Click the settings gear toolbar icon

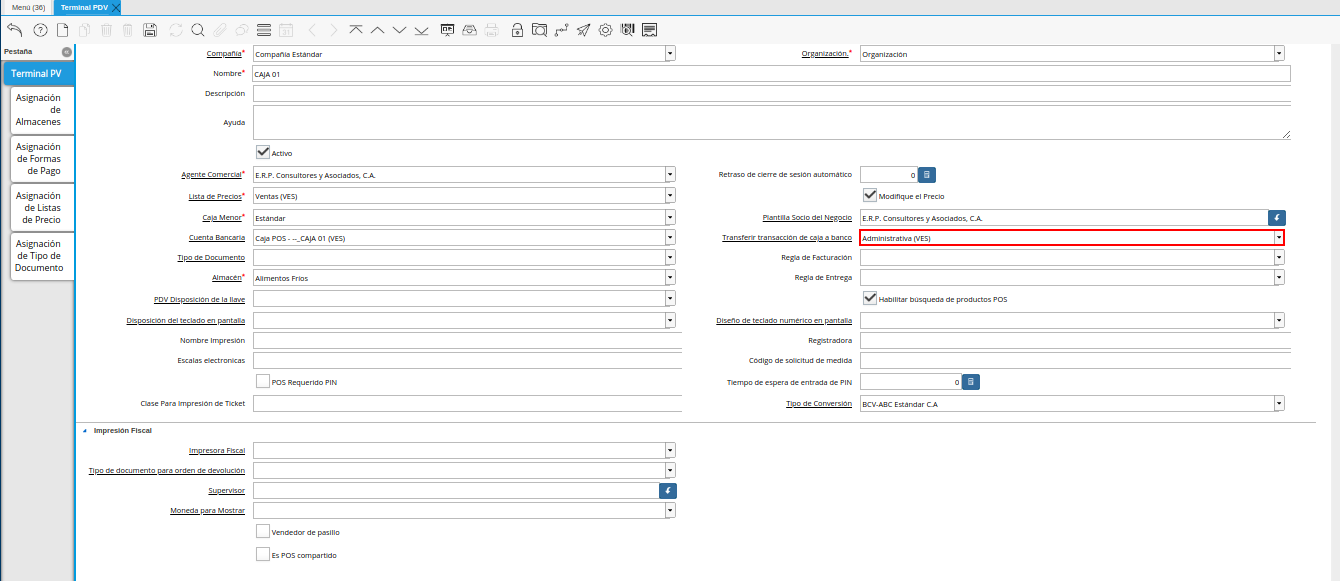coord(605,30)
